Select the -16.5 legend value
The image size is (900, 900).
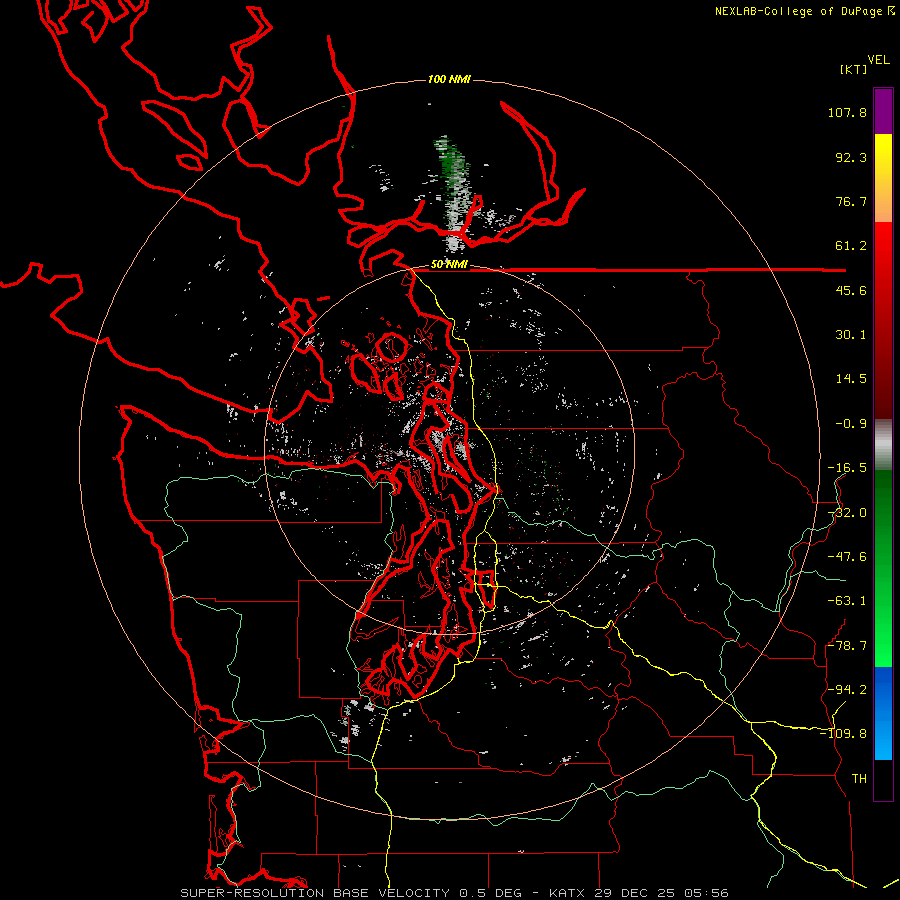(x=847, y=468)
